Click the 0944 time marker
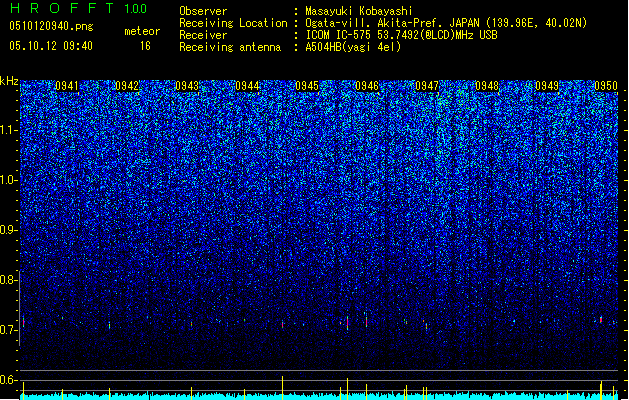The image size is (629, 400). point(247,86)
